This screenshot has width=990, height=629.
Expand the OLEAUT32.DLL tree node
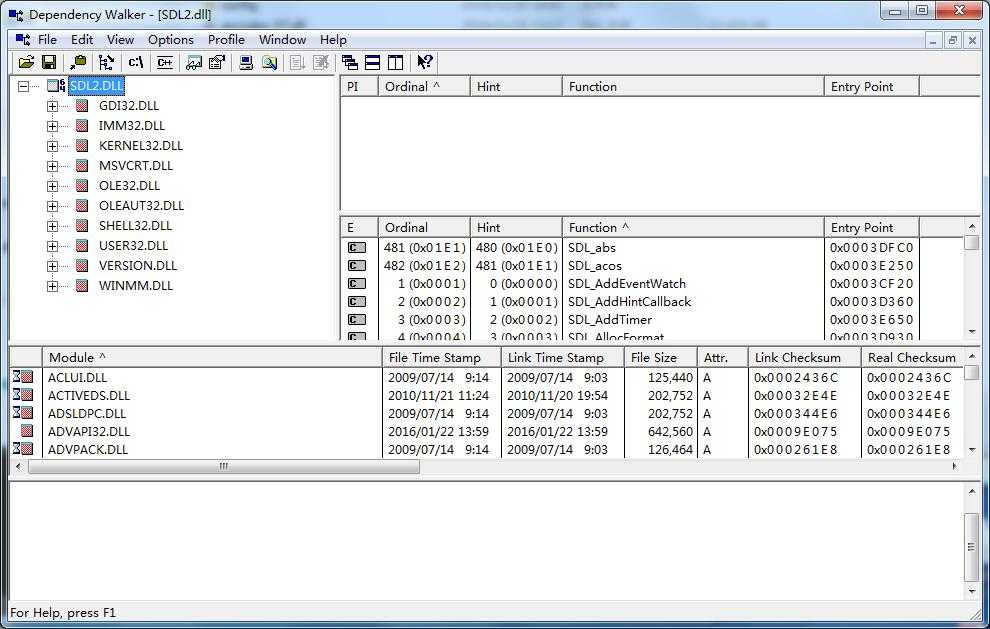[52, 206]
